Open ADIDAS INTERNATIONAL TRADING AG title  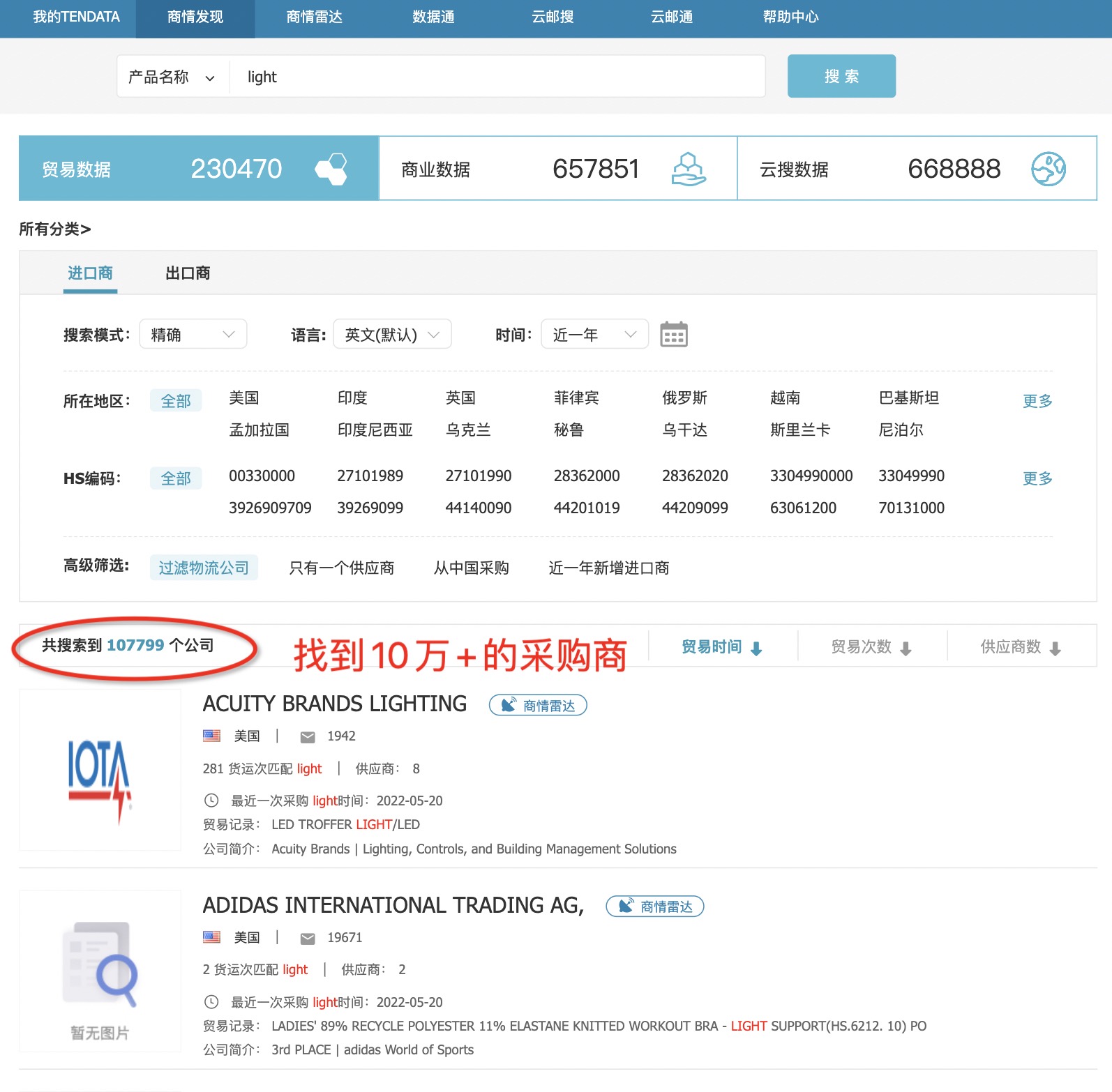pyautogui.click(x=393, y=905)
